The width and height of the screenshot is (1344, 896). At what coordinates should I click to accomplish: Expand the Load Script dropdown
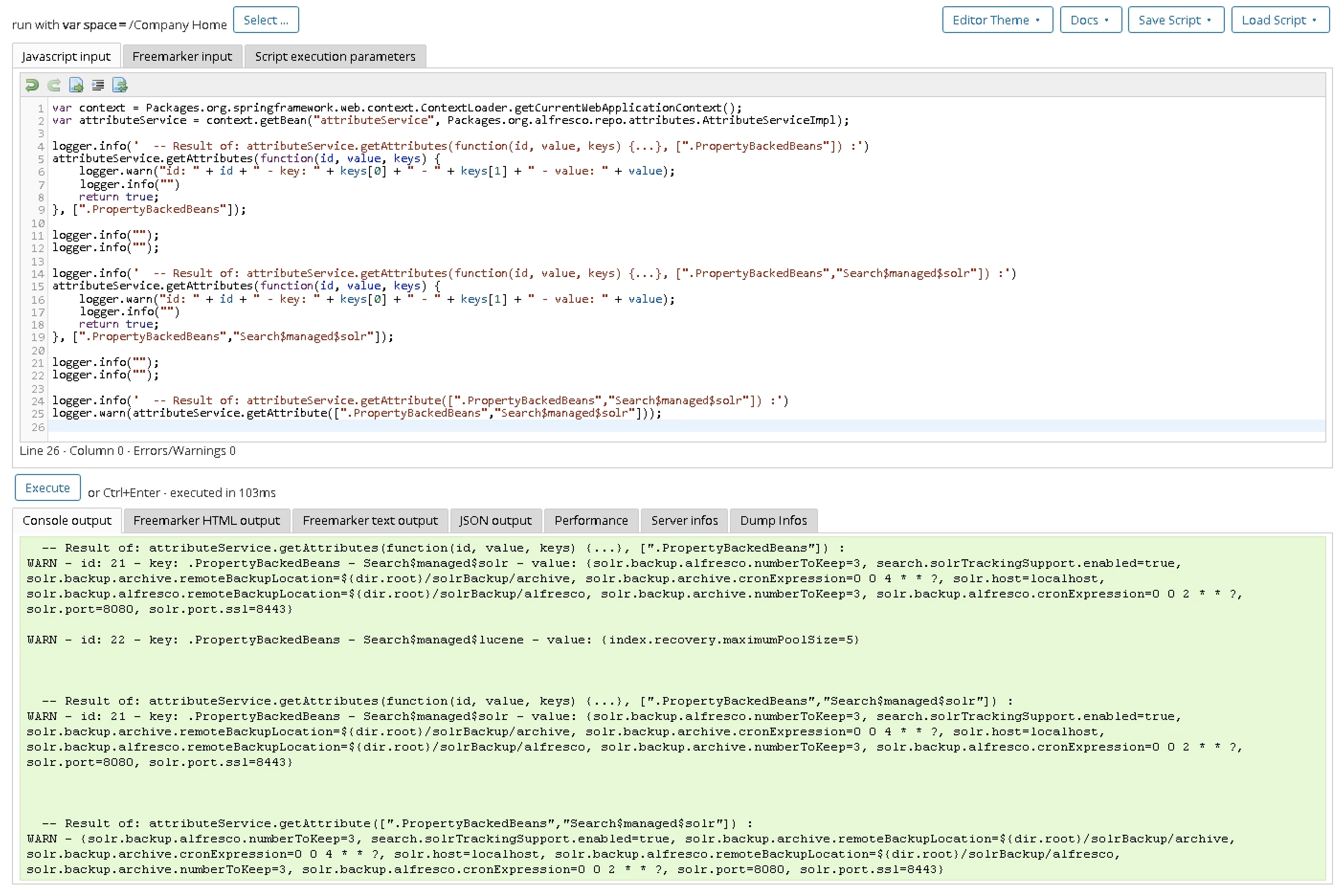click(x=1279, y=20)
